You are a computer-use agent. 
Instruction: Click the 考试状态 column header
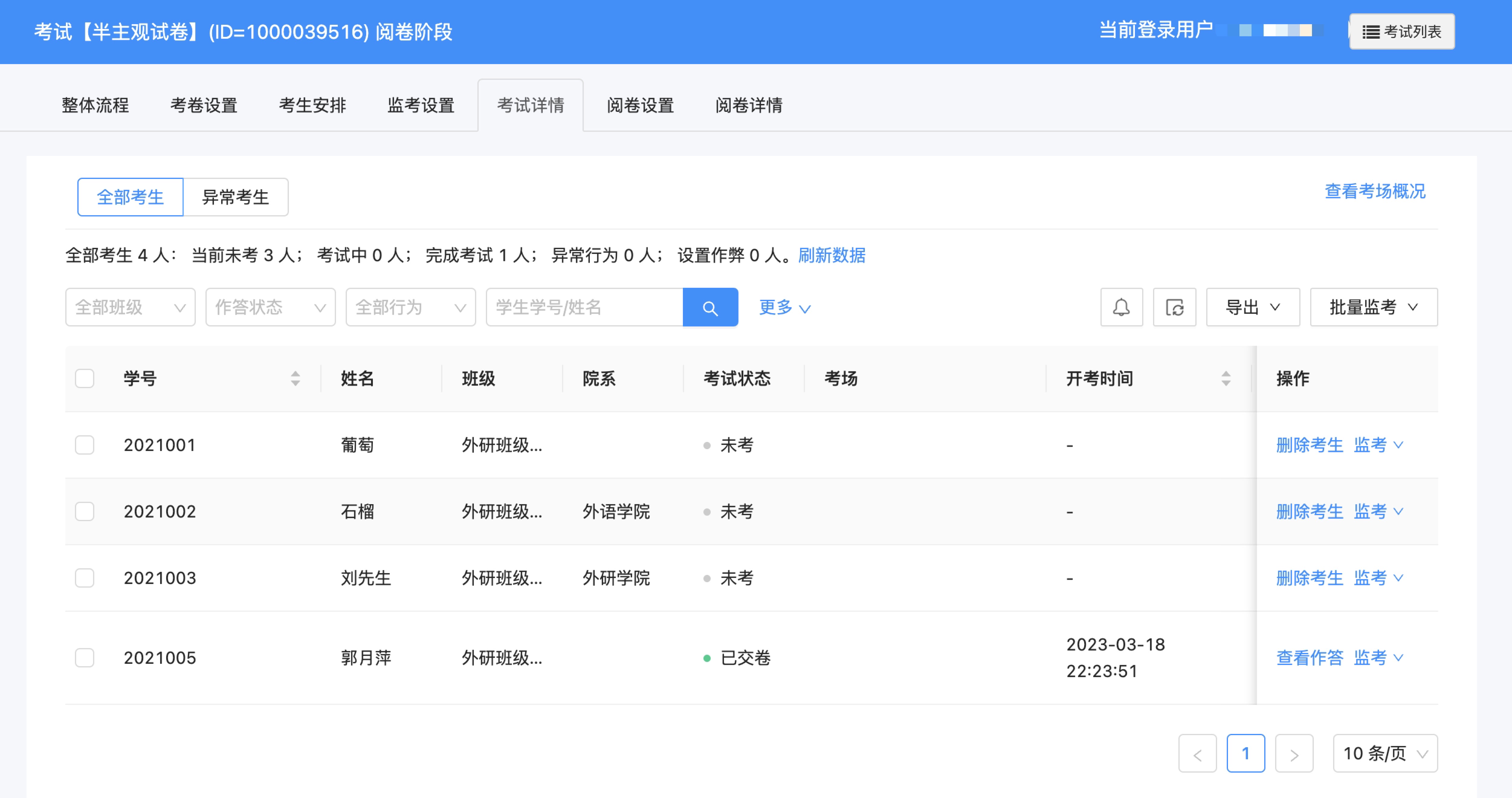tap(737, 378)
